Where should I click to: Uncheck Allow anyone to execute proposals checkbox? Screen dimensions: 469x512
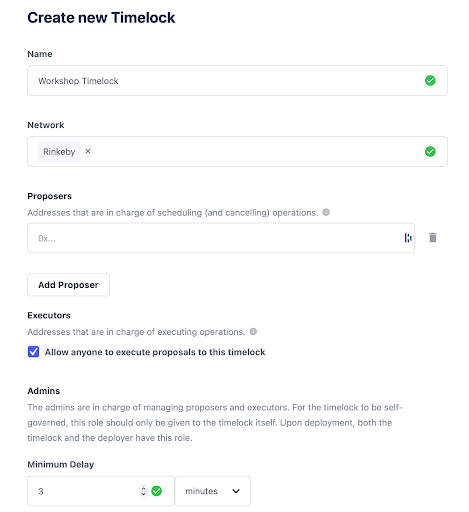[33, 352]
